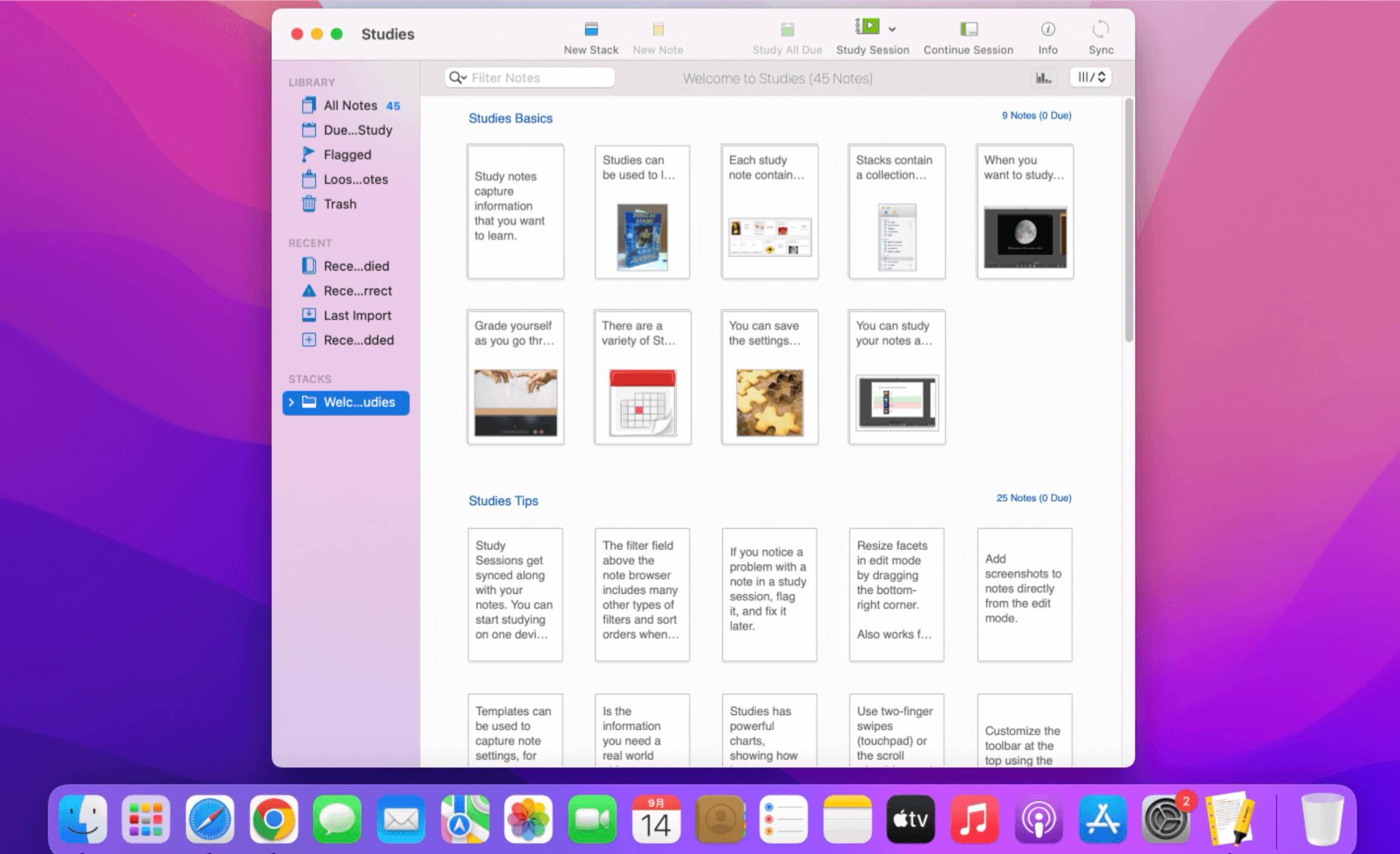View Flagged notes in the sidebar
This screenshot has height=854, width=1400.
[345, 154]
